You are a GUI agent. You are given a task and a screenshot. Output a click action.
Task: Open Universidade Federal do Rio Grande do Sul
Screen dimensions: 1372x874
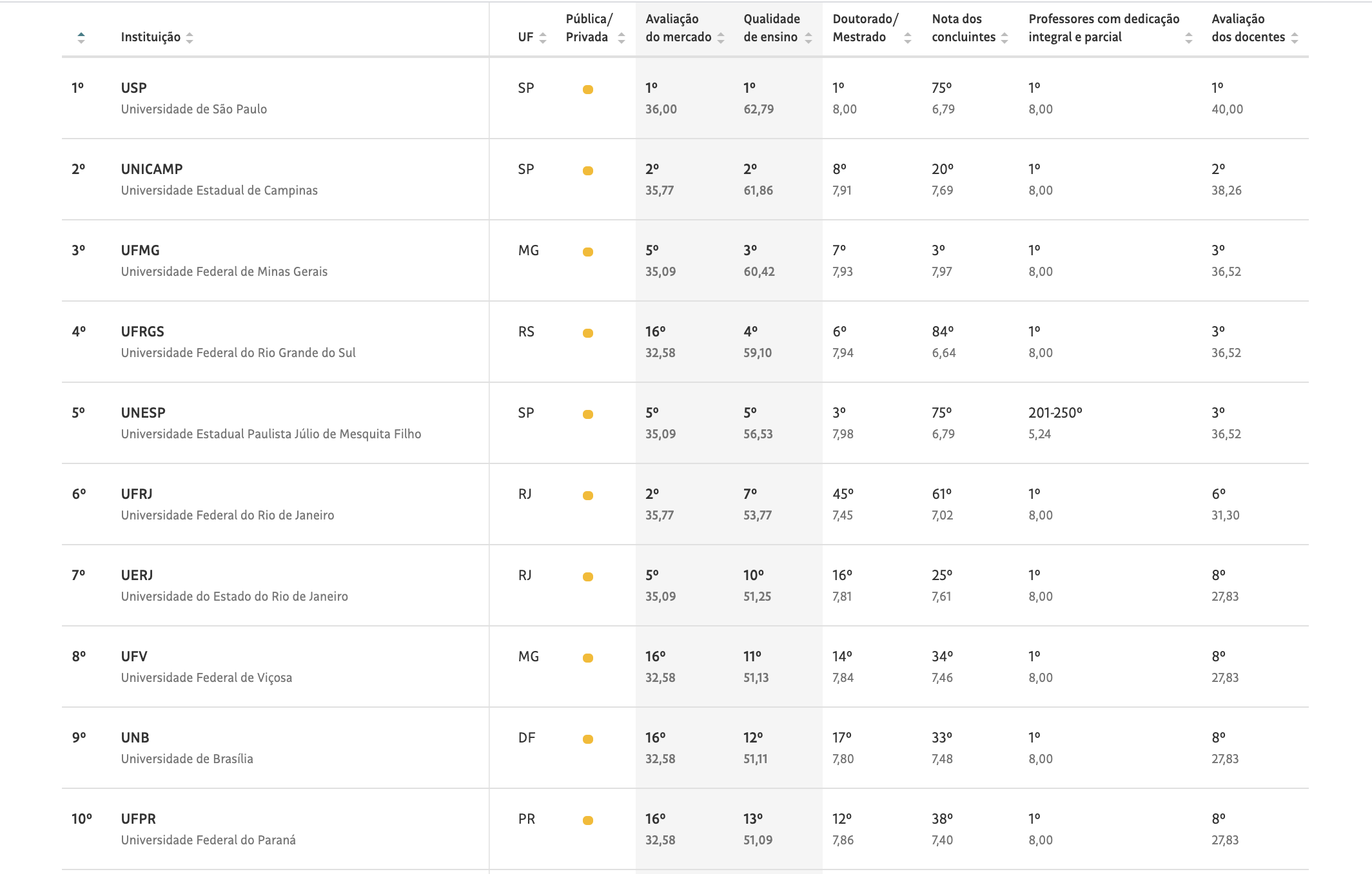coord(239,353)
